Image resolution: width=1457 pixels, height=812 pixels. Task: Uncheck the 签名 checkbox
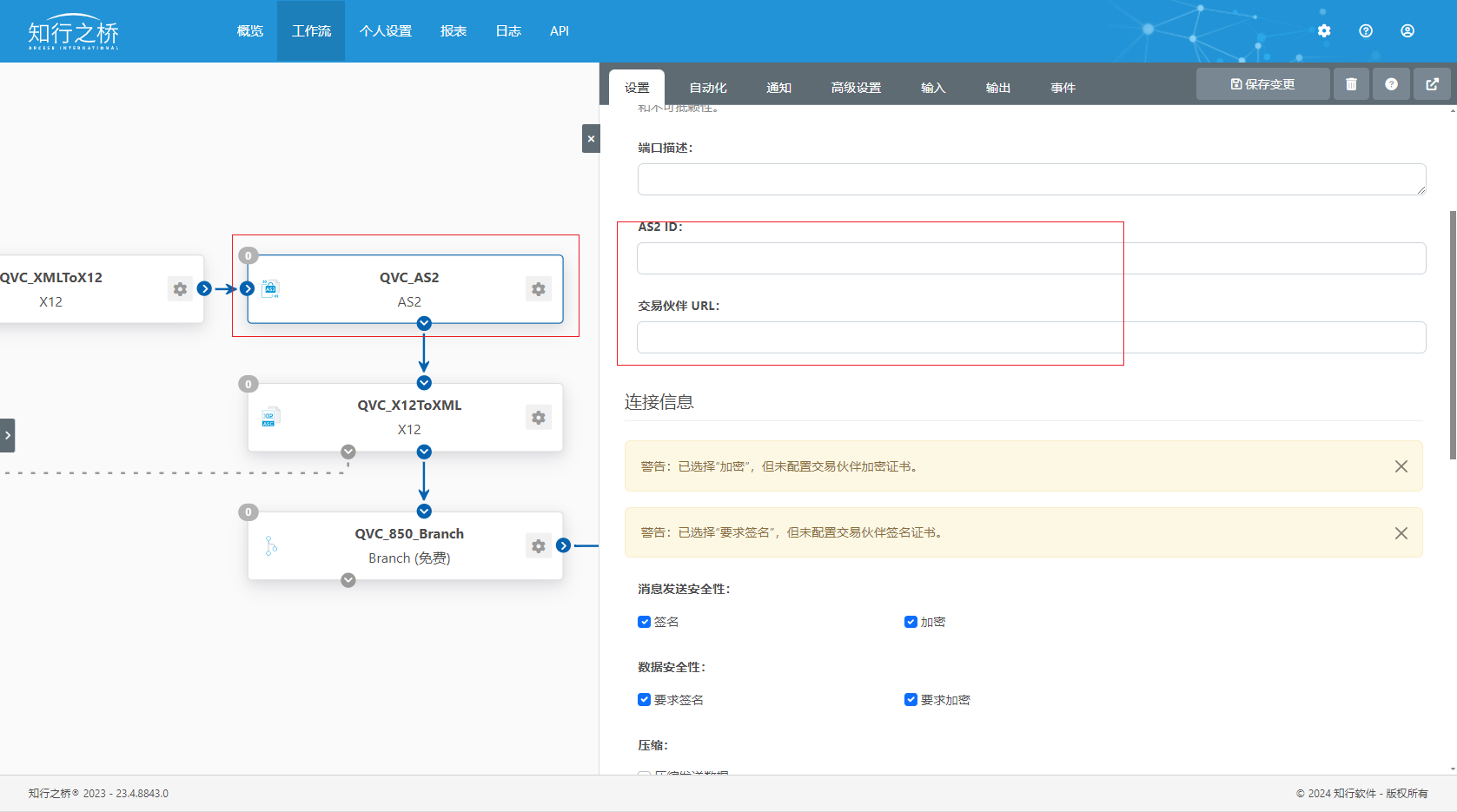click(644, 622)
